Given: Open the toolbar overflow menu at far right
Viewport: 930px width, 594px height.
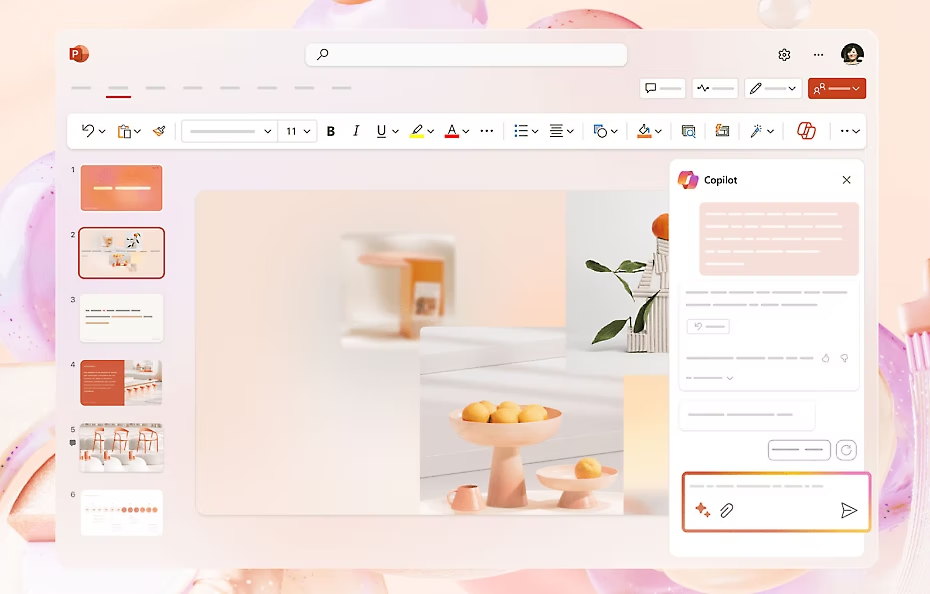Looking at the screenshot, I should pyautogui.click(x=850, y=131).
